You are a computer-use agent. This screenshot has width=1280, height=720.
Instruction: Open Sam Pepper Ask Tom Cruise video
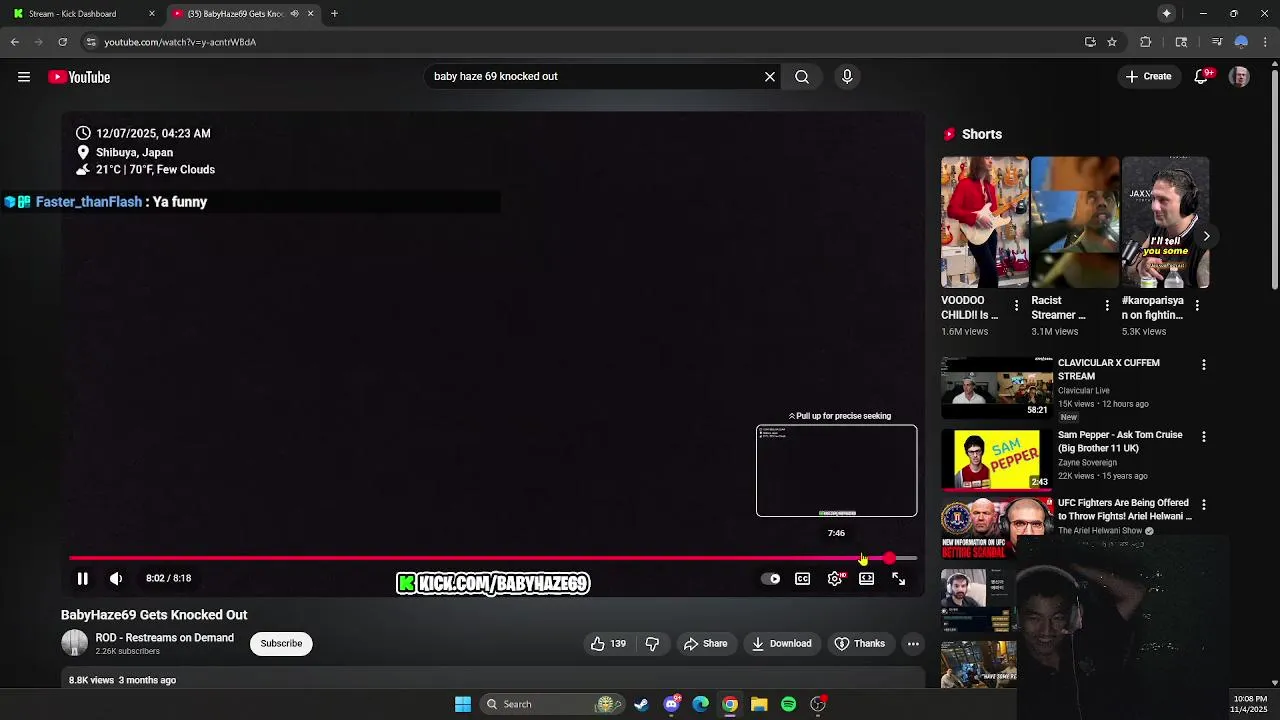point(1120,441)
